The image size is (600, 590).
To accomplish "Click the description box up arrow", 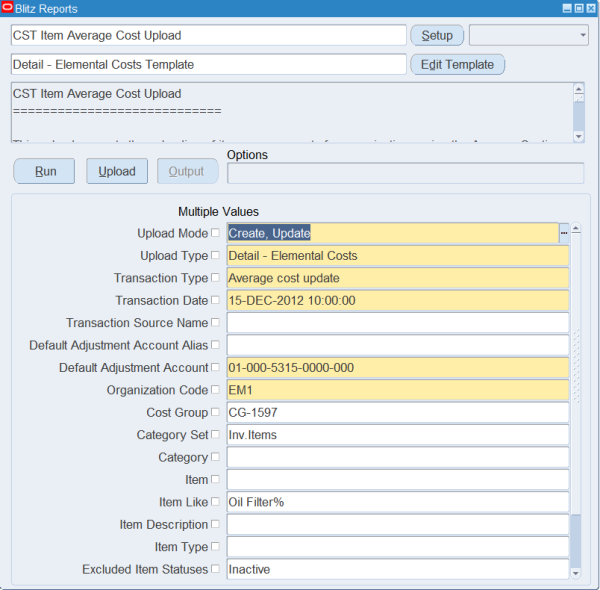I will click(579, 89).
